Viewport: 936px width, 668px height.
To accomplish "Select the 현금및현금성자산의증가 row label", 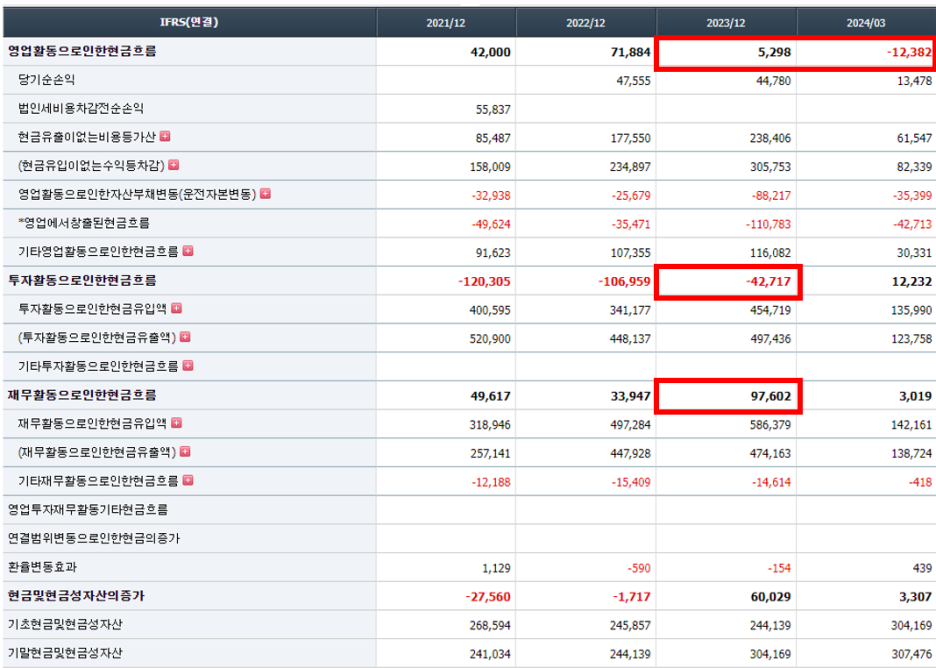I will tap(76, 595).
